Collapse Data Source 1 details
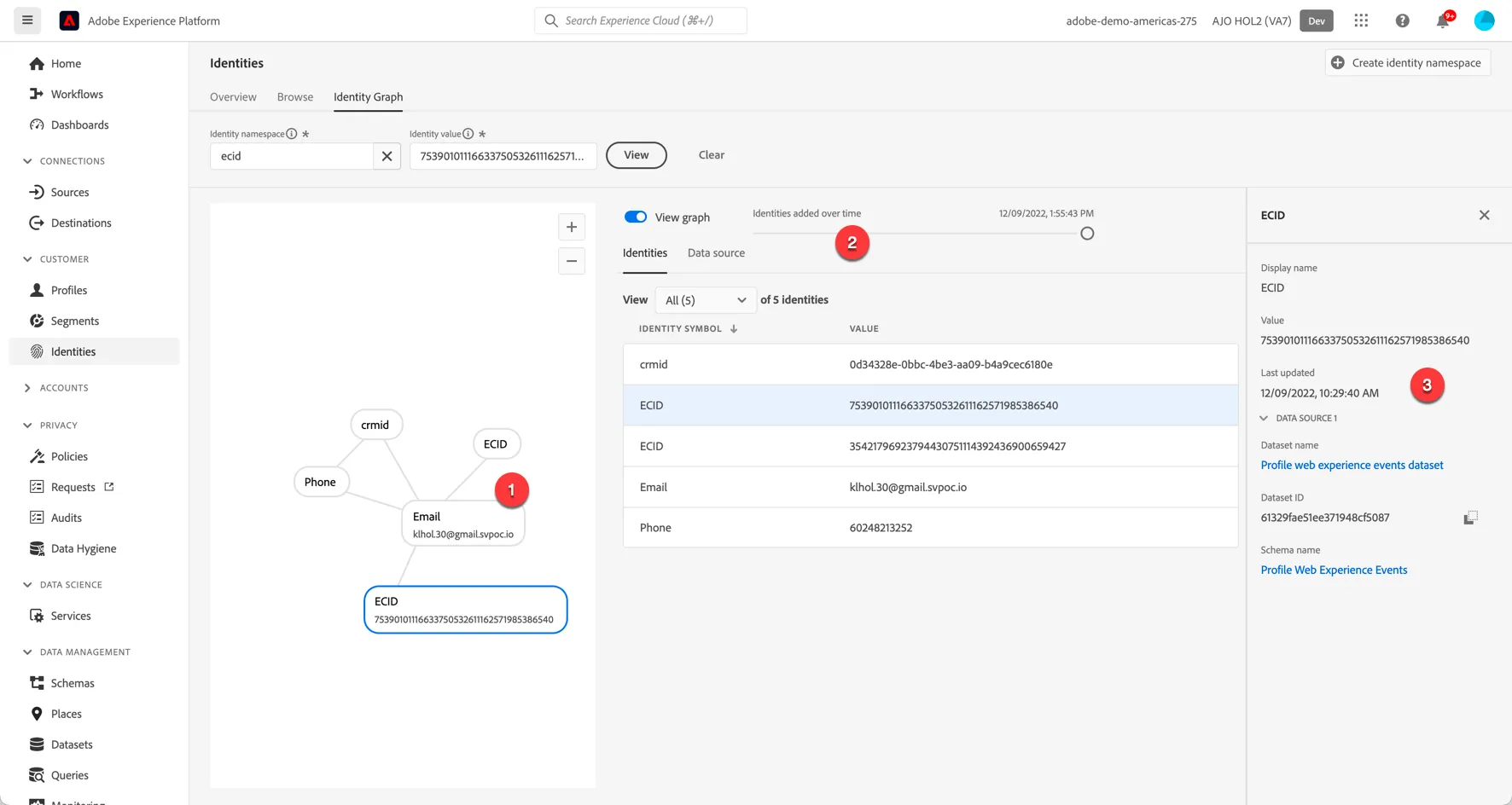Viewport: 1512px width, 805px height. click(1264, 419)
